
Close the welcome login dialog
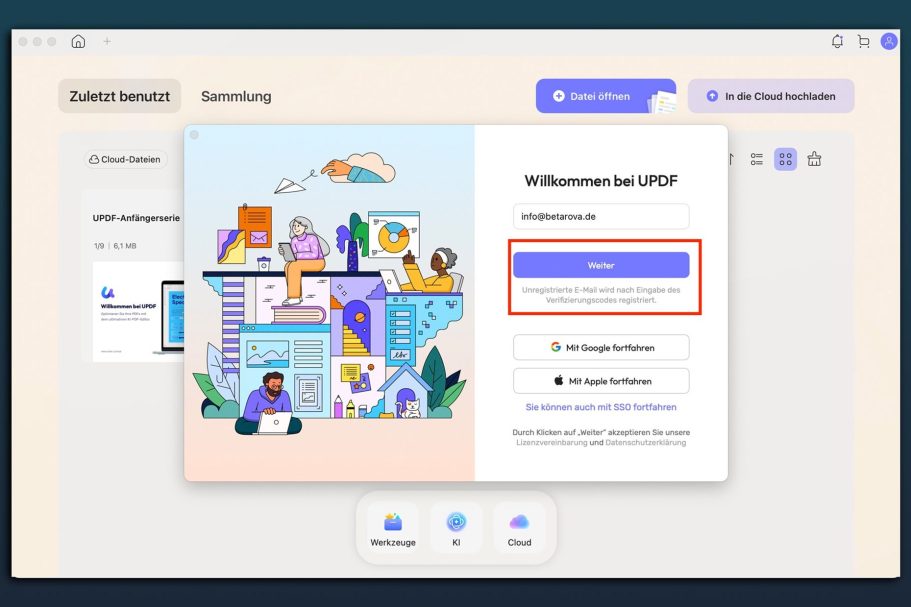click(x=194, y=135)
